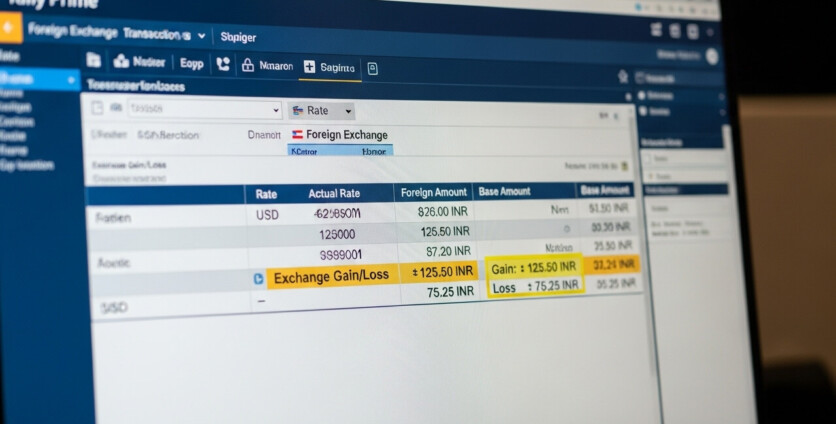The width and height of the screenshot is (836, 424).
Task: Click the orange back arrow button
Action: [x=10, y=27]
